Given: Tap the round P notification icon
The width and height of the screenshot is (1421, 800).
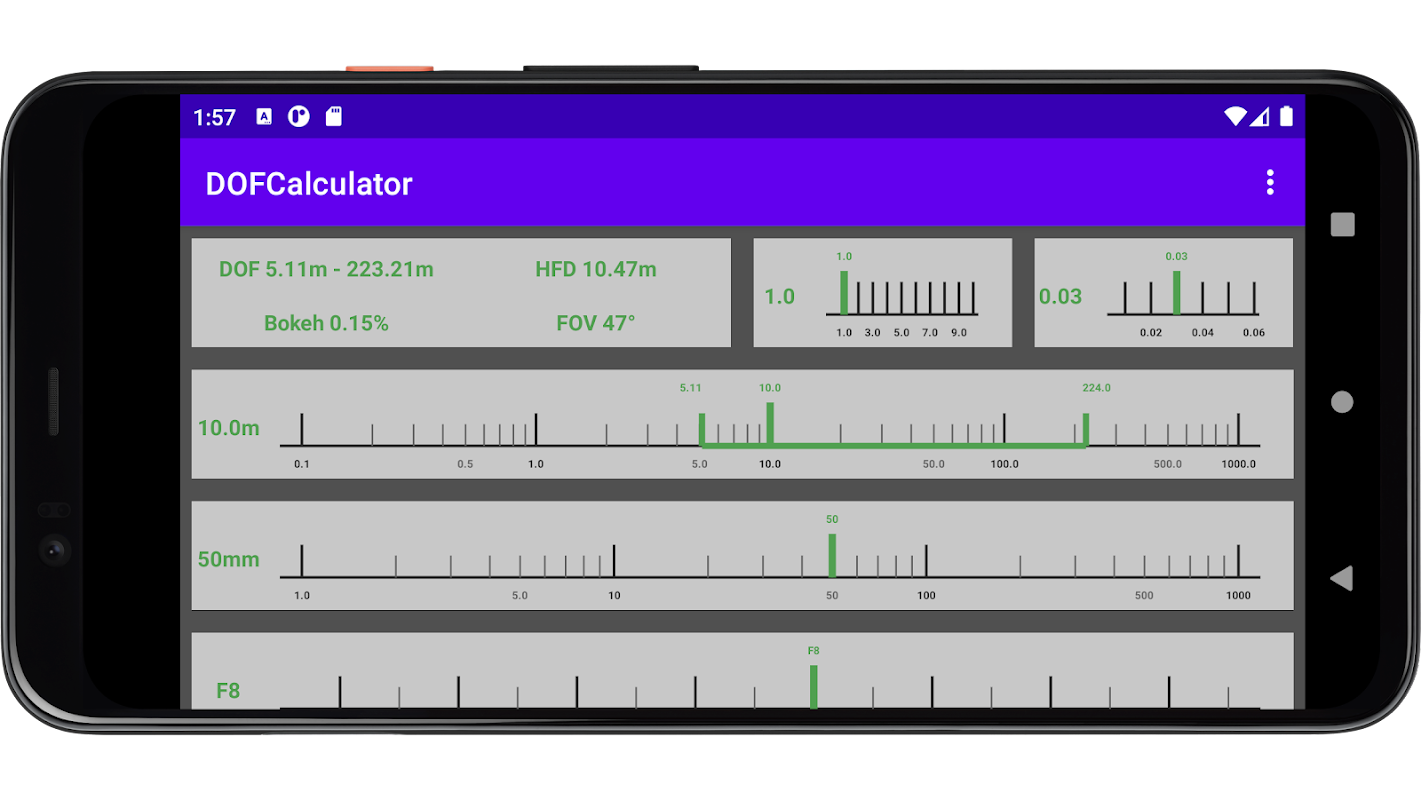Looking at the screenshot, I should pos(299,117).
